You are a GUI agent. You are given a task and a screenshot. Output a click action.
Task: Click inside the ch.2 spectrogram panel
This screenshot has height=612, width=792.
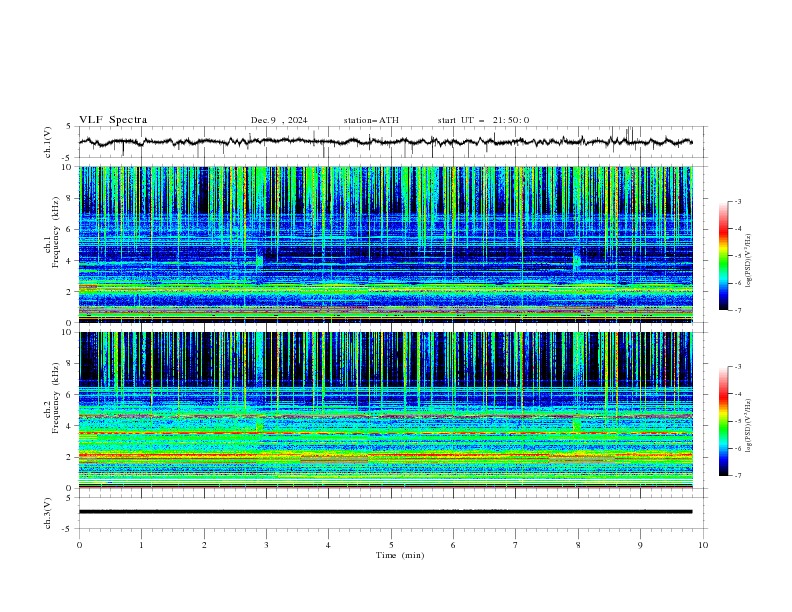(385, 410)
